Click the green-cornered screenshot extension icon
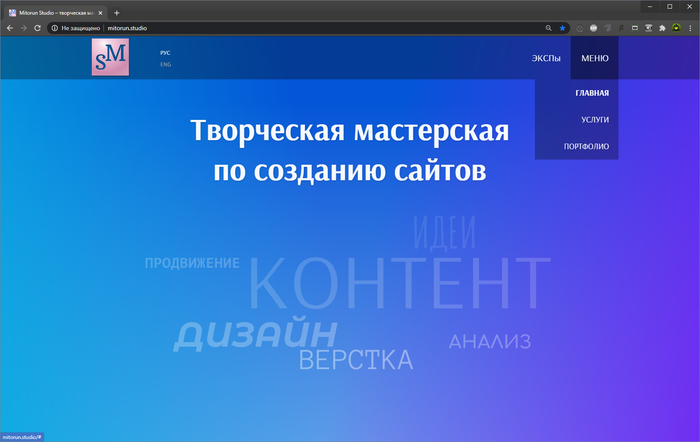Viewport: 700px width, 442px height. (635, 28)
